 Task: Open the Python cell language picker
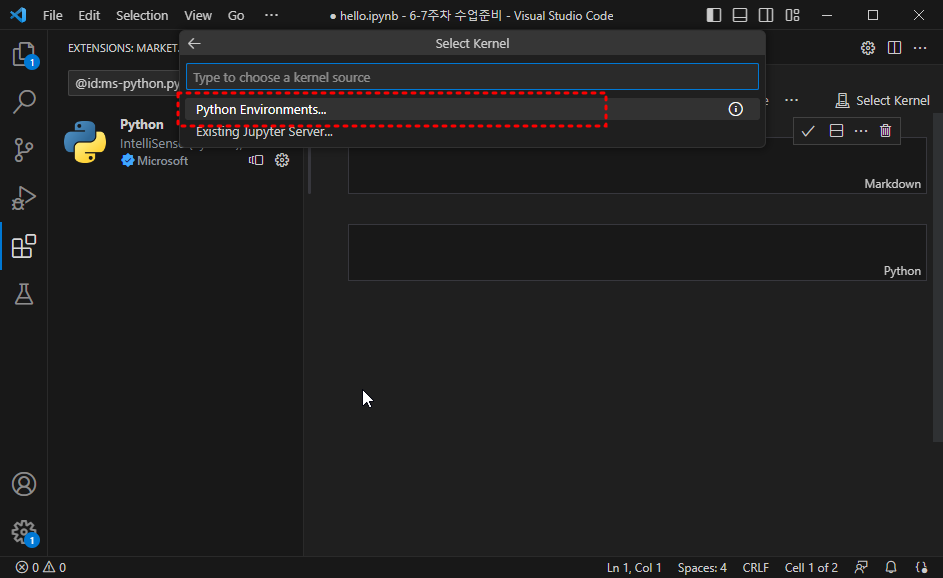(901, 270)
